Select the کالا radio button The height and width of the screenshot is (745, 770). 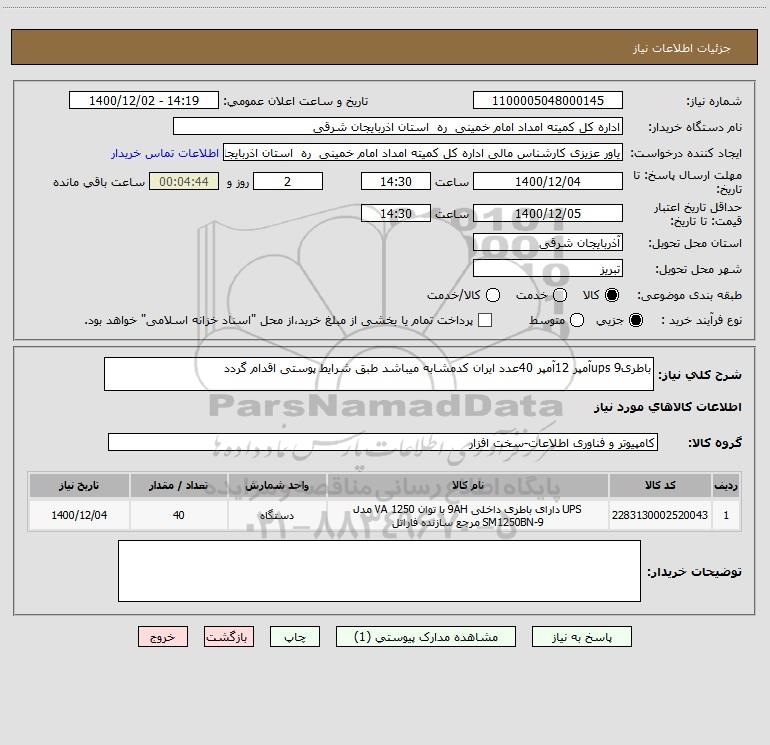(x=612, y=295)
